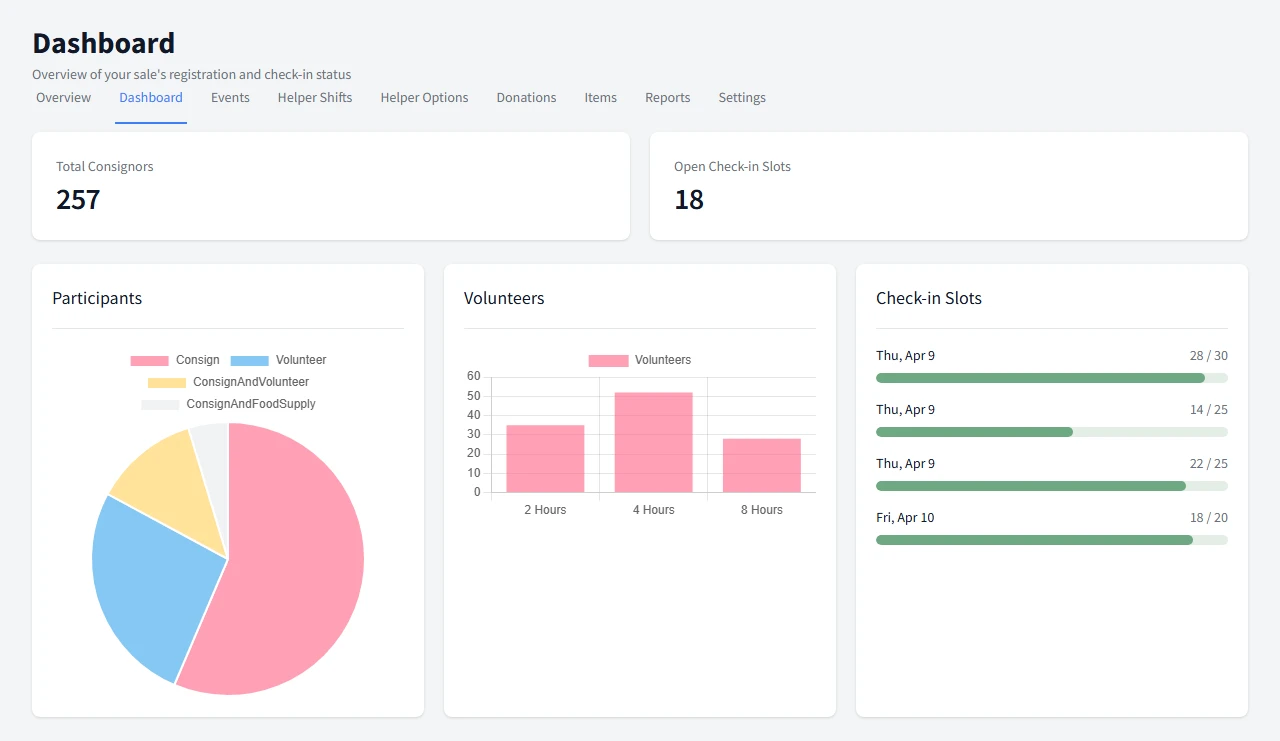
Task: Open the Events tab
Action: click(x=230, y=97)
